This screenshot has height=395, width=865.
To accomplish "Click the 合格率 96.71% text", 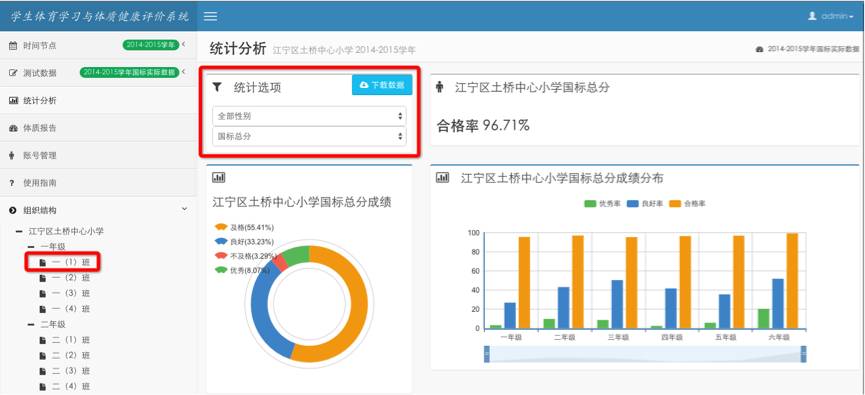I will (x=483, y=126).
